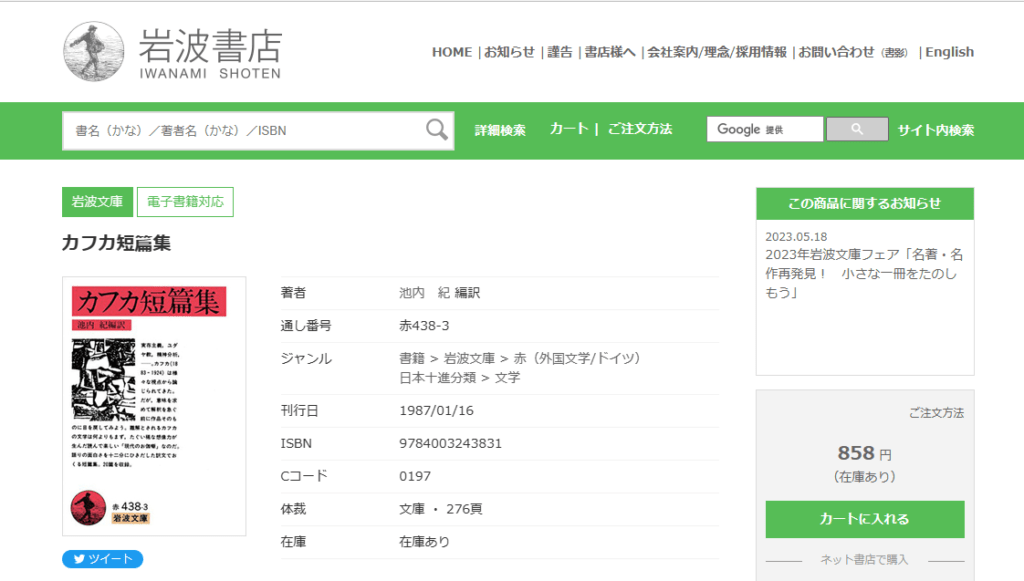
Task: Open the ご注文方法 link in green bar
Action: (x=640, y=129)
